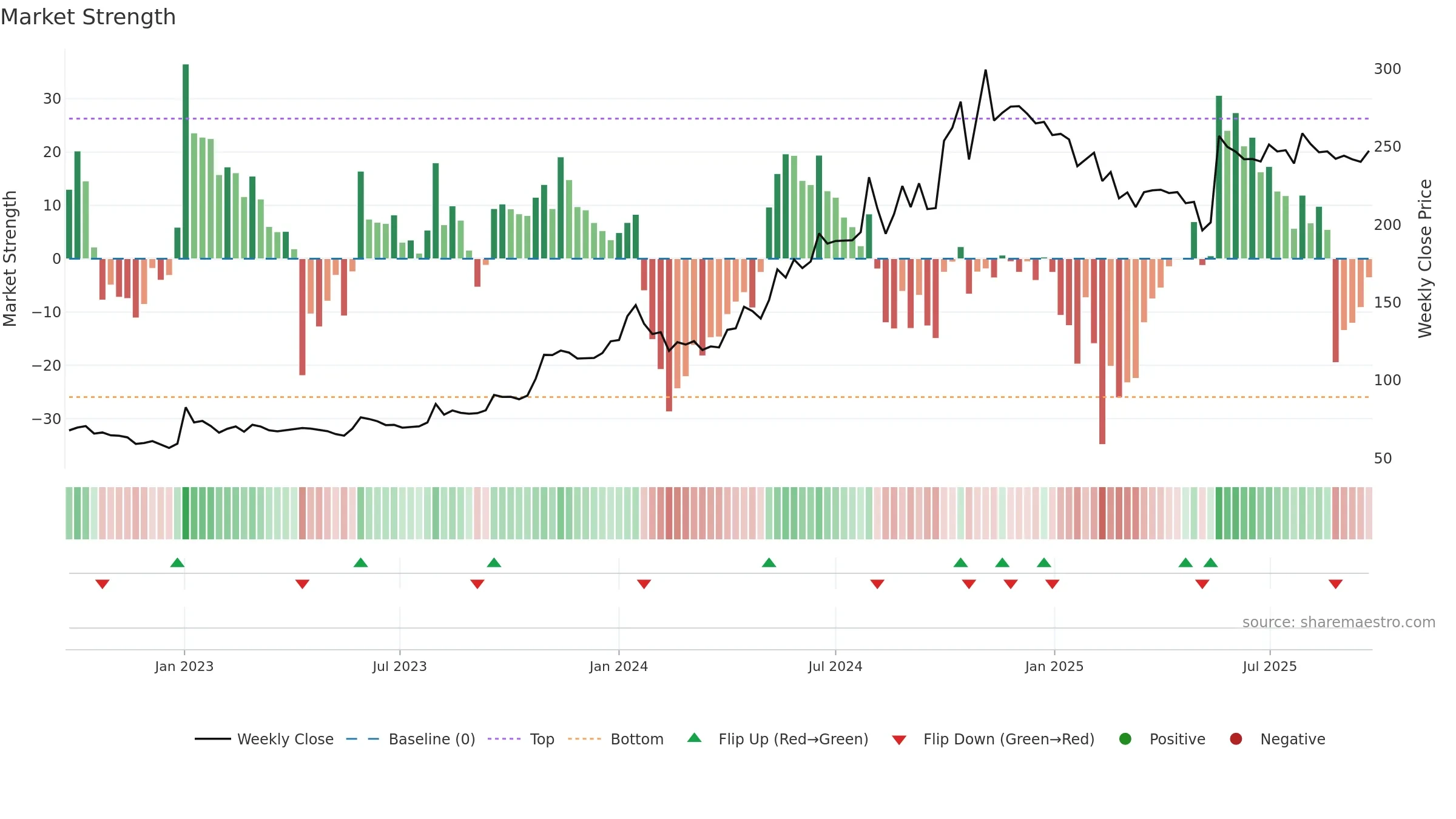Select the flip-up marker just before Jan 2023
Viewport: 1456px width, 819px height.
click(x=177, y=562)
